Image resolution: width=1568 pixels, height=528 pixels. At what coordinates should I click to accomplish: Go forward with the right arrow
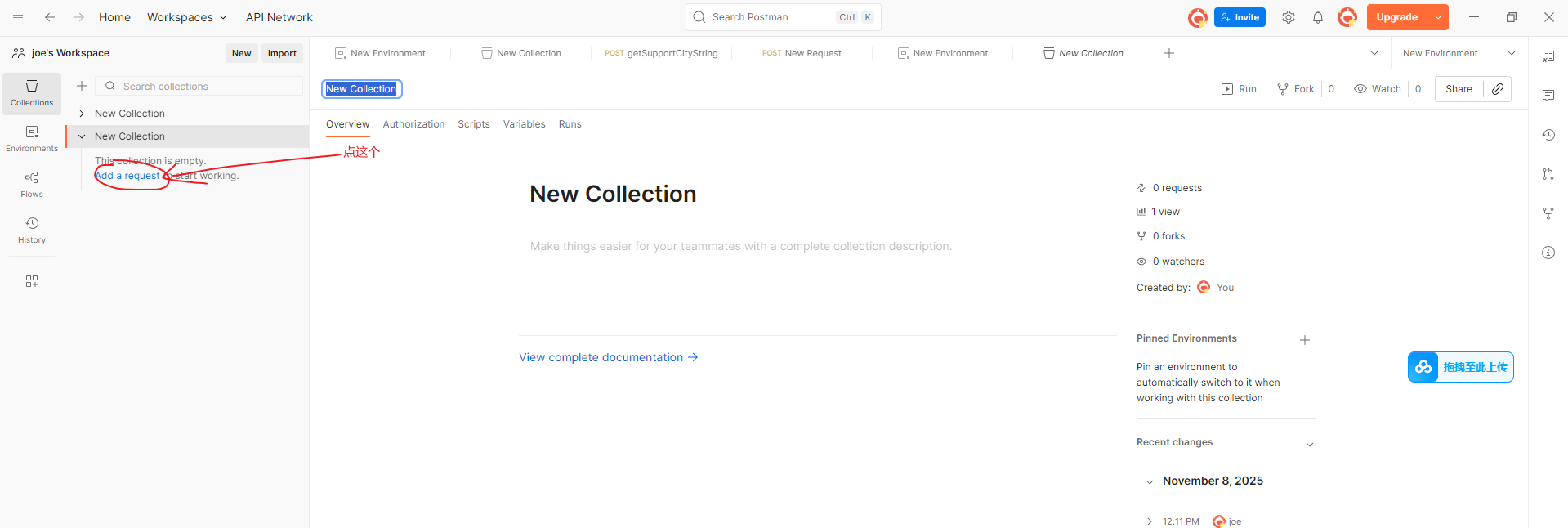(79, 17)
